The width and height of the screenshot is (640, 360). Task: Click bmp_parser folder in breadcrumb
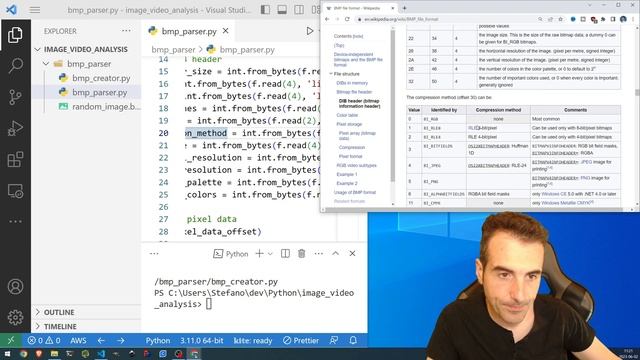(x=173, y=50)
